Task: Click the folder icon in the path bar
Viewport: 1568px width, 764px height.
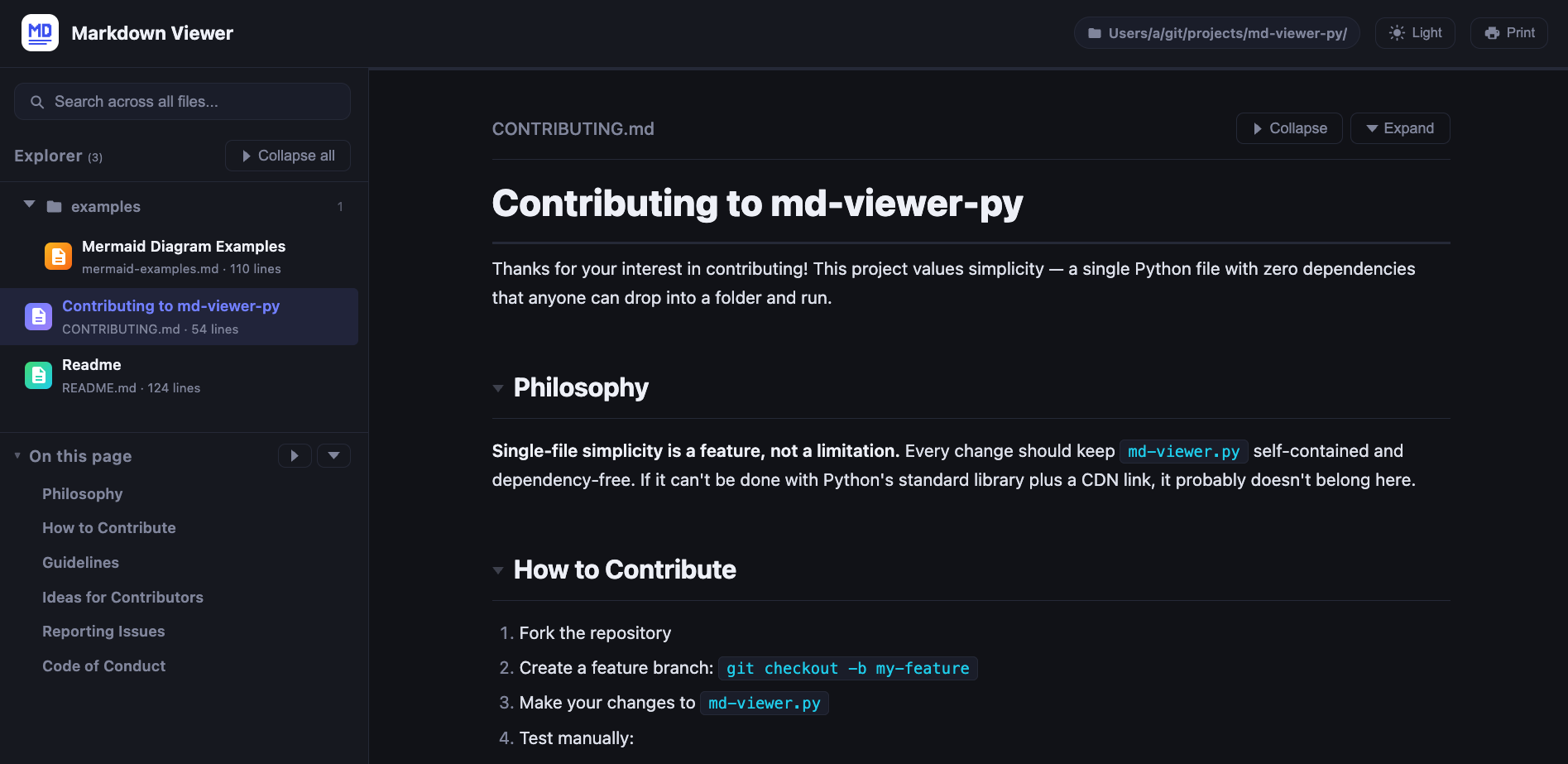Action: click(x=1094, y=32)
